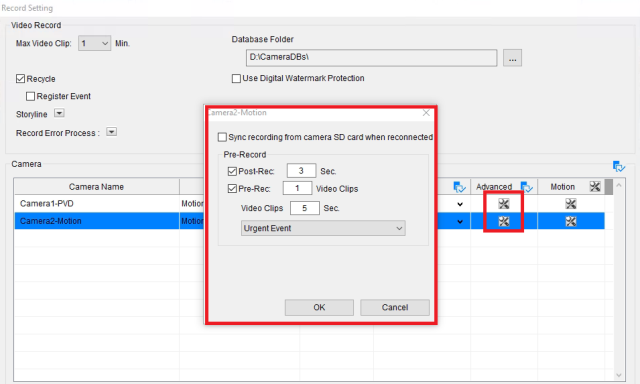The width and height of the screenshot is (640, 384).
Task: Enable the Register Event checkbox
Action: coord(30,96)
